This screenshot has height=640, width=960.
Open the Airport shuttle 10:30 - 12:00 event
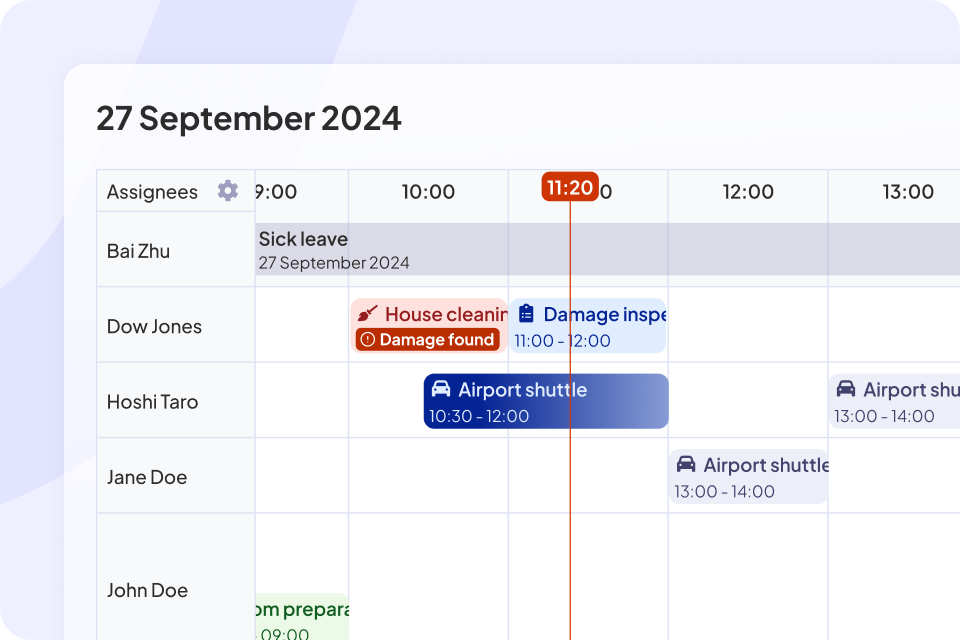click(x=545, y=402)
